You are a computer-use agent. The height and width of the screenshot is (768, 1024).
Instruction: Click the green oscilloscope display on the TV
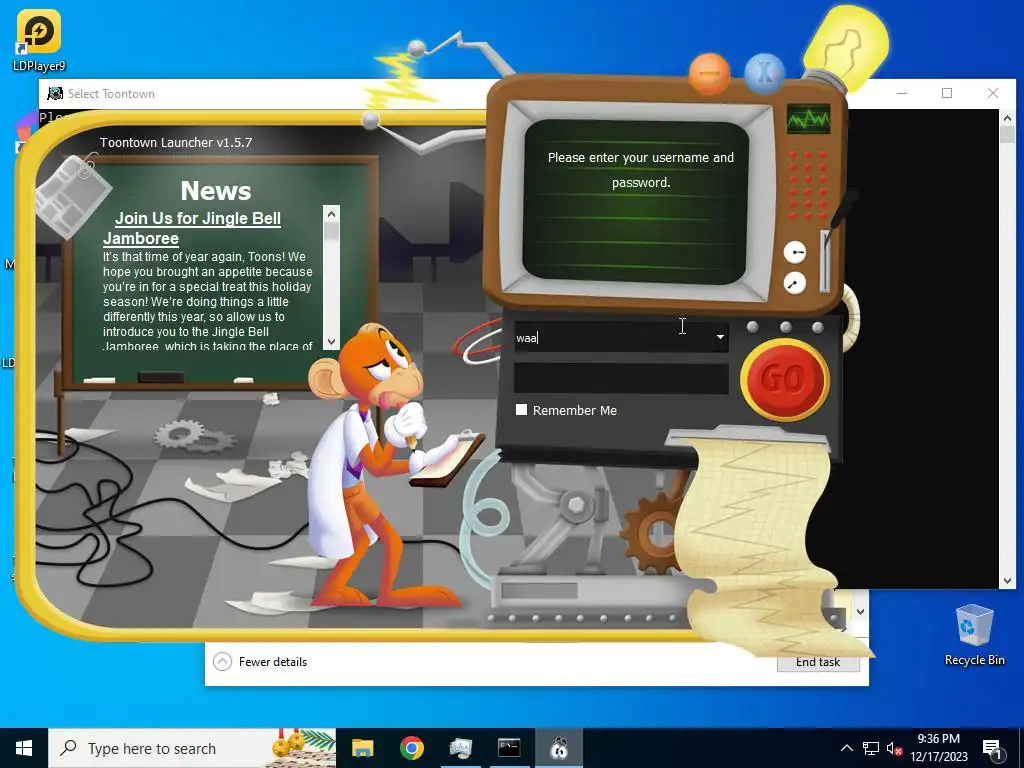click(808, 119)
